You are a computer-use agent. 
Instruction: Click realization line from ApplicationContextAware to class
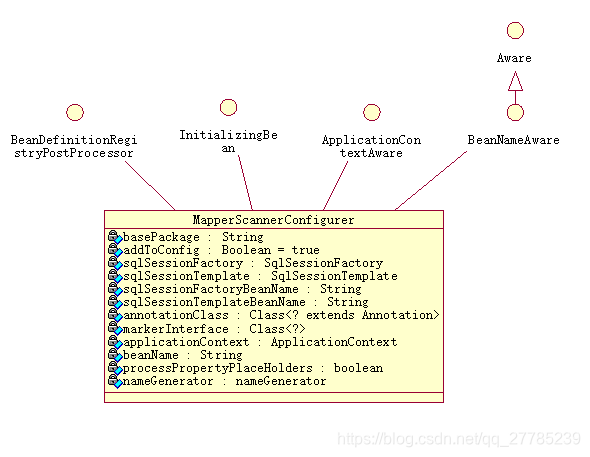point(336,185)
